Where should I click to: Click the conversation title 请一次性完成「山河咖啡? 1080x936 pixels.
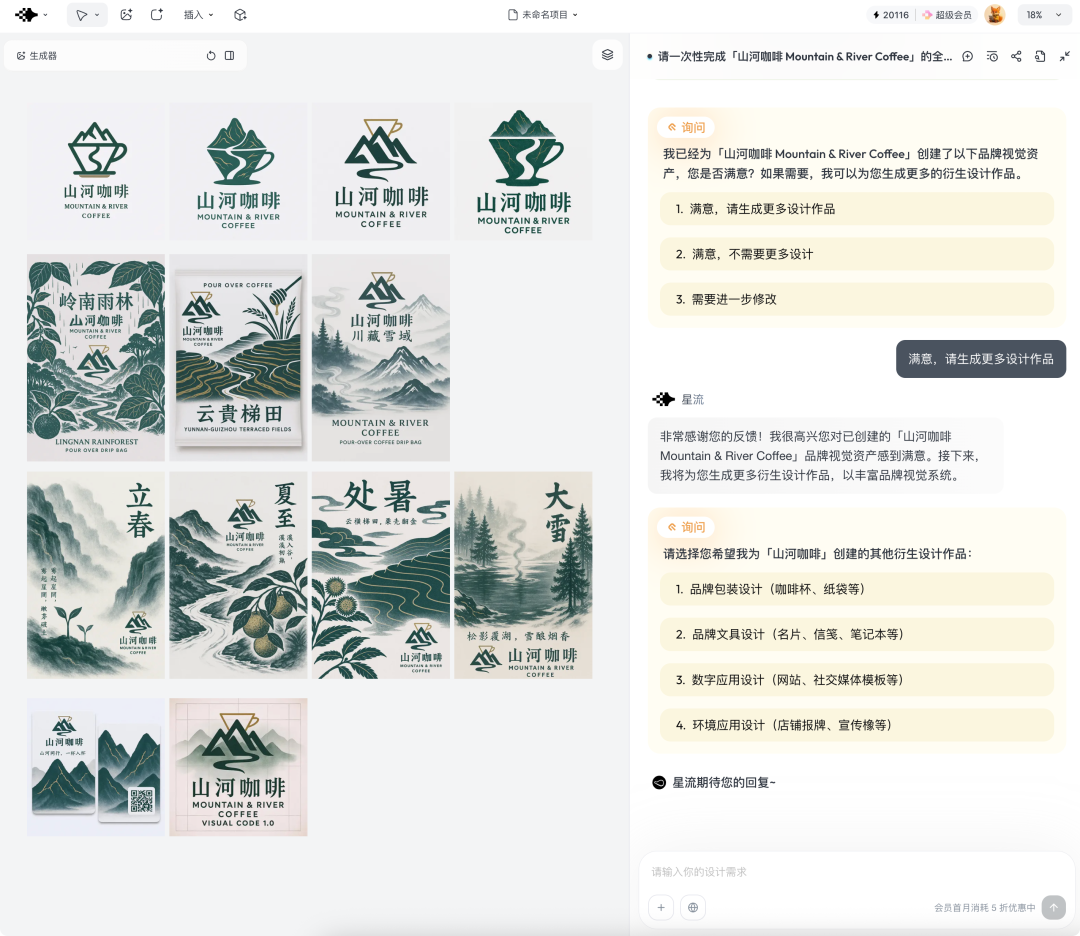pyautogui.click(x=804, y=56)
